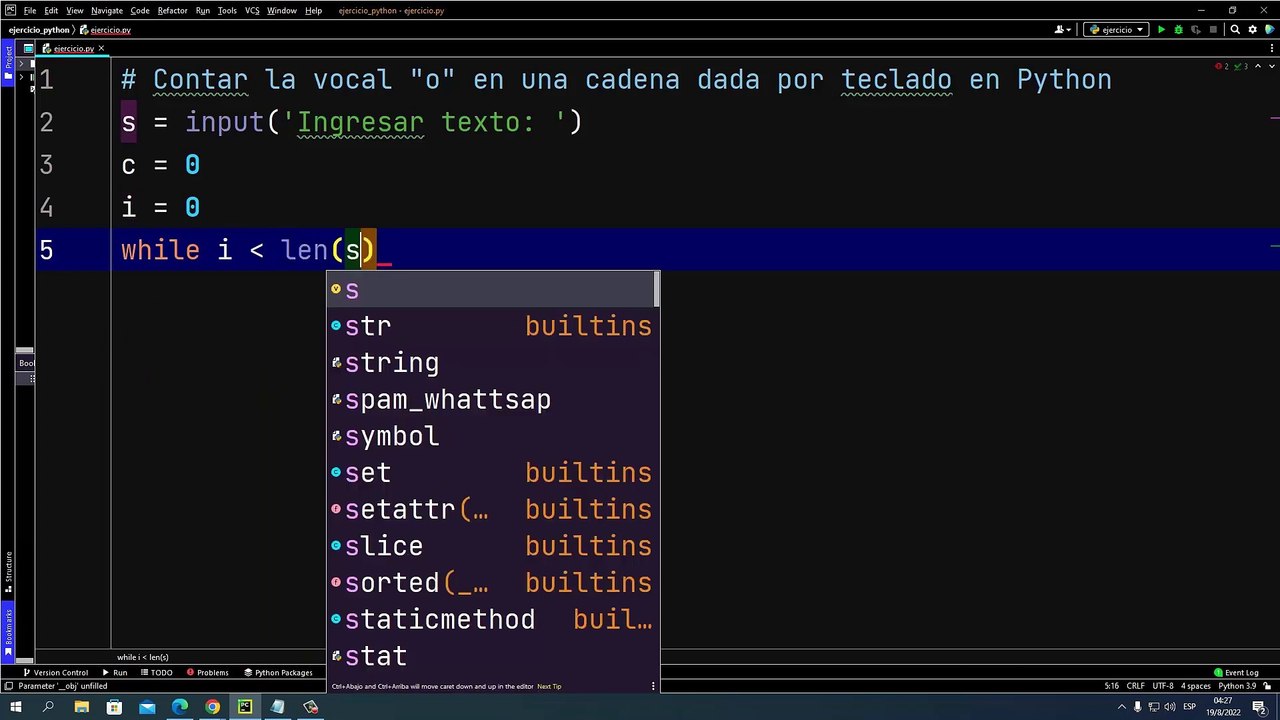
Task: Open Python 3.9 interpreter selector
Action: [x=1237, y=686]
